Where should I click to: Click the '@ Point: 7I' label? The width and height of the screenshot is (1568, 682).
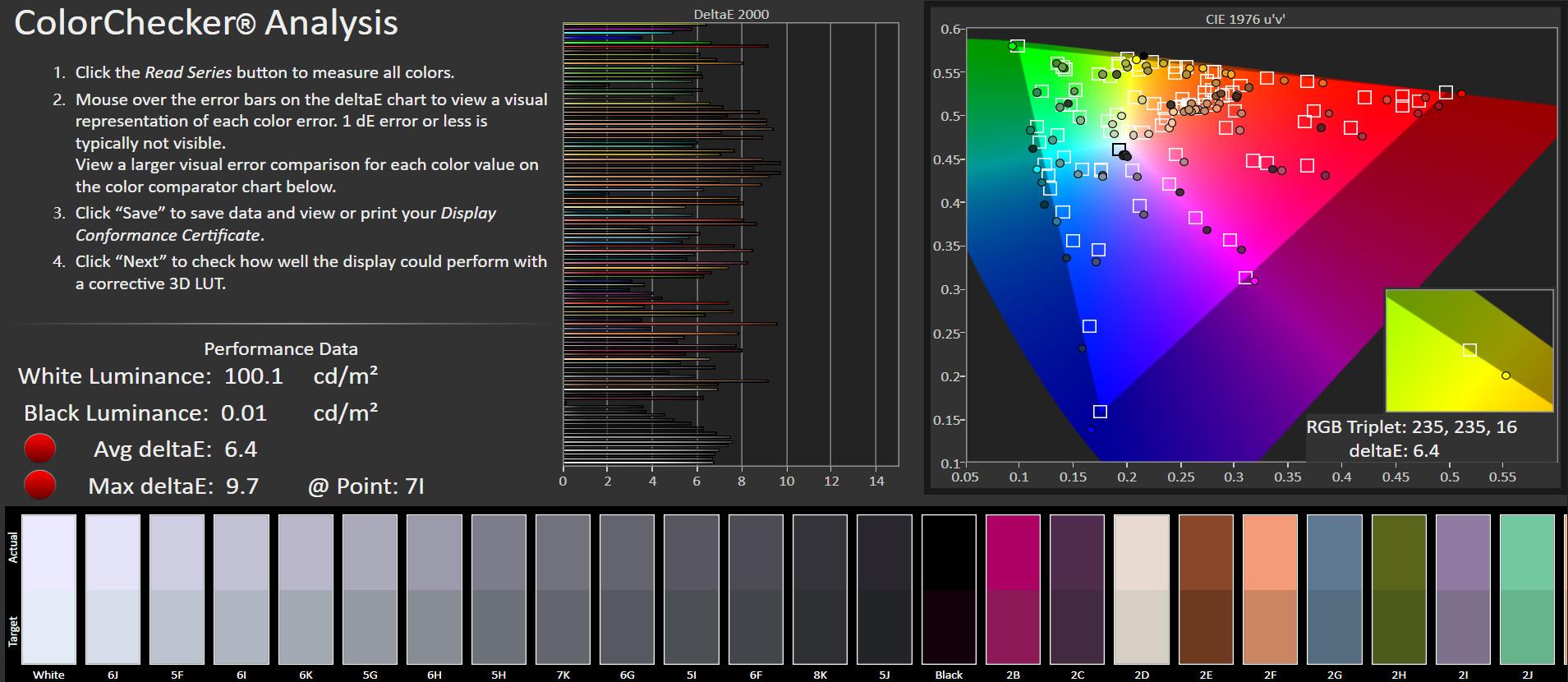tap(366, 486)
